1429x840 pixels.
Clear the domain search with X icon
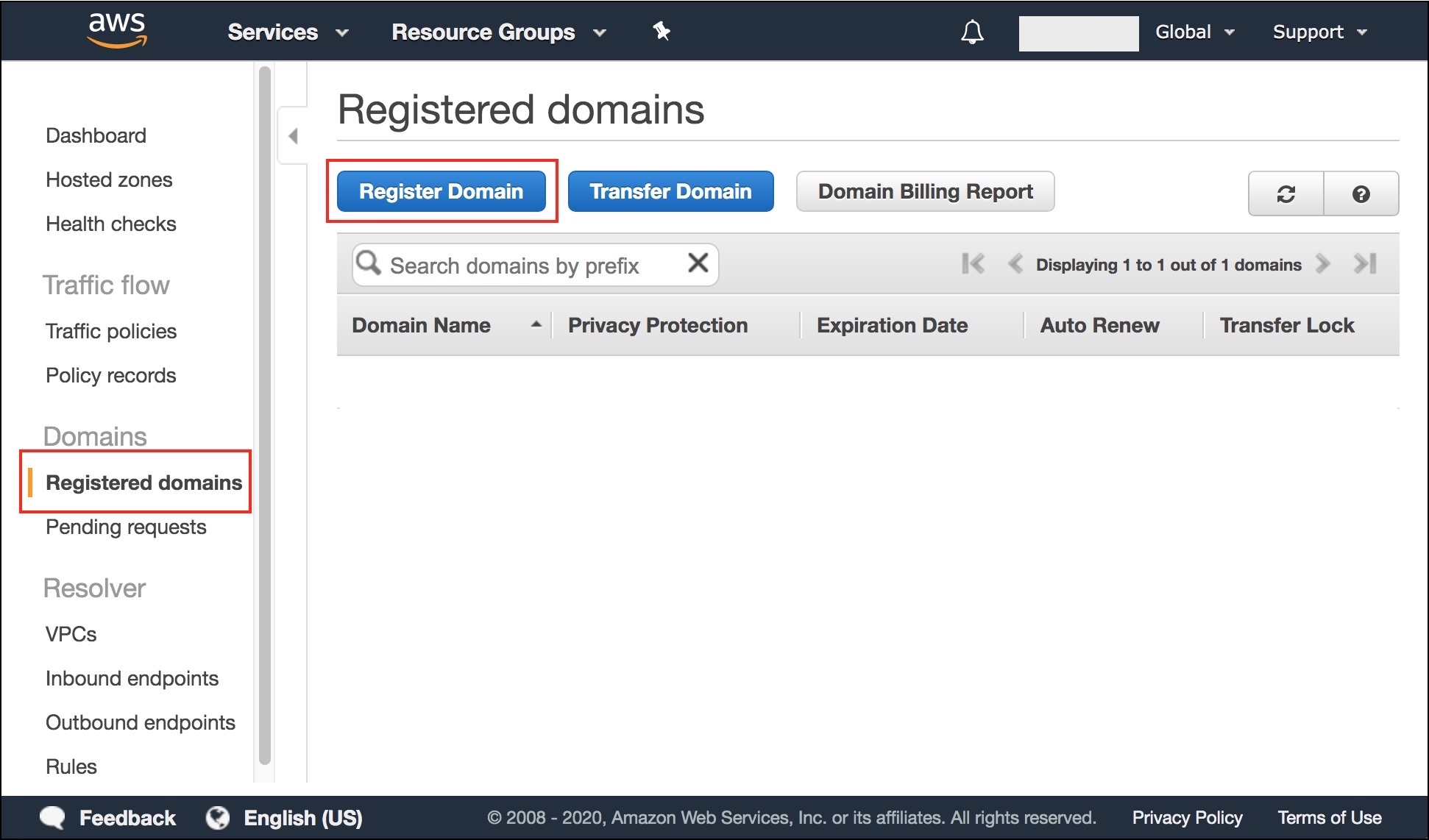point(698,263)
